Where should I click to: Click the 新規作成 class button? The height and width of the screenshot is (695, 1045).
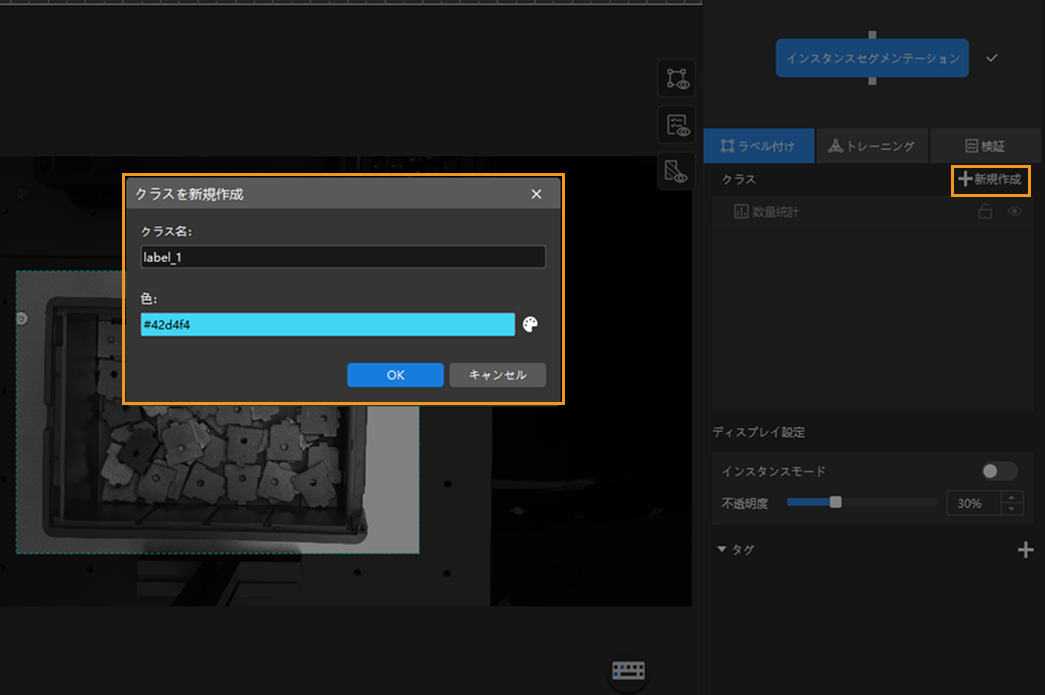pos(990,179)
